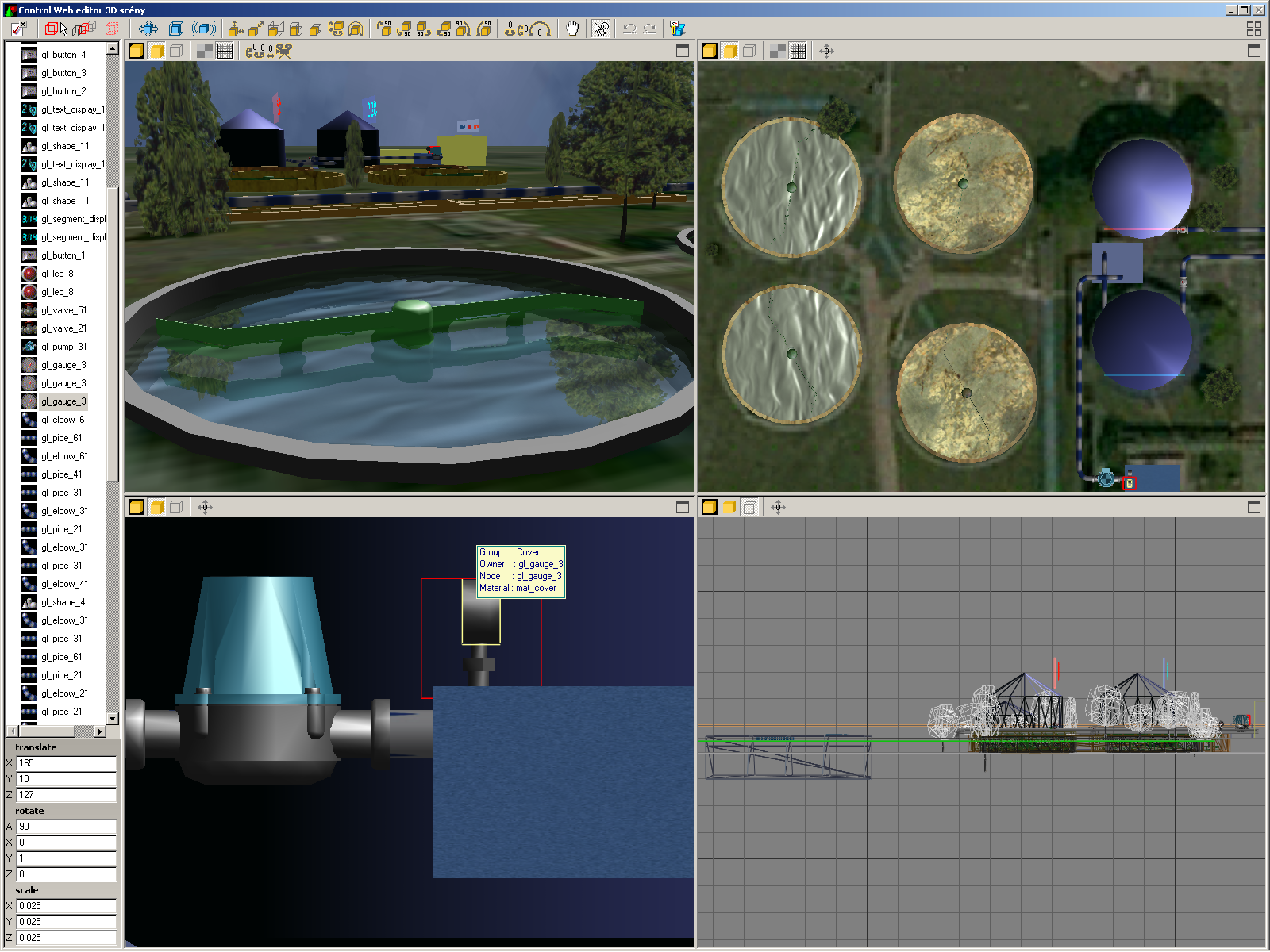Select gl_valve_51 in the object list
This screenshot has width=1270, height=952.
(63, 310)
